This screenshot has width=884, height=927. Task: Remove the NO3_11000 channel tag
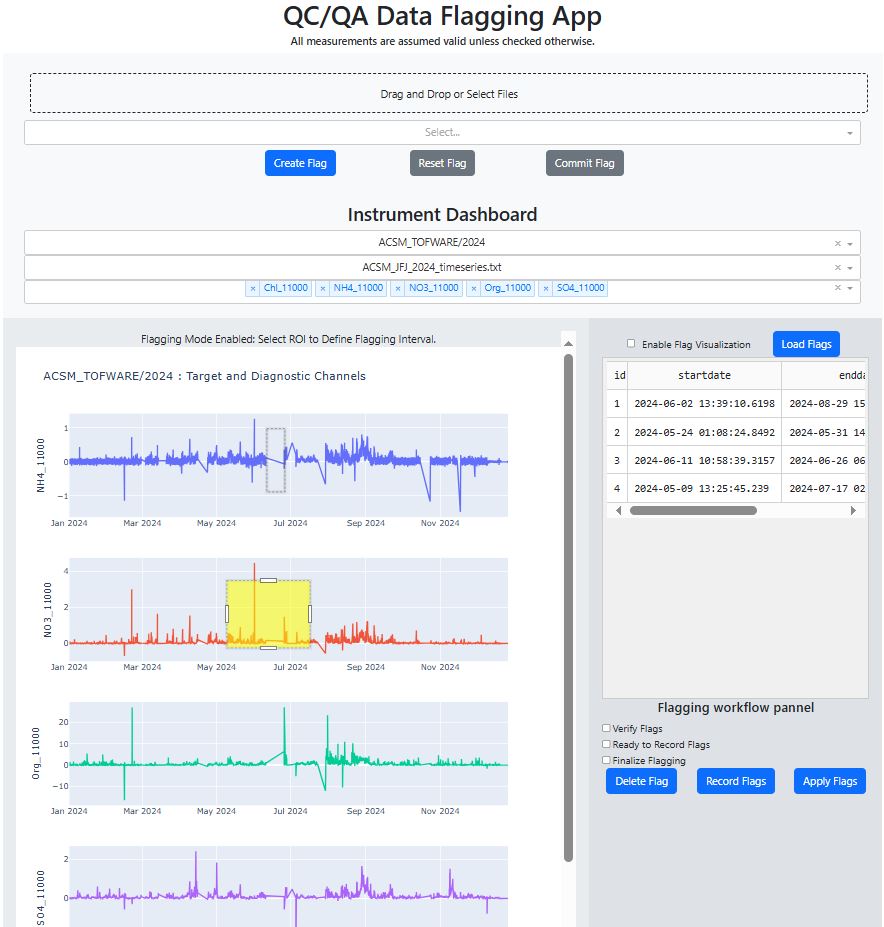(398, 288)
